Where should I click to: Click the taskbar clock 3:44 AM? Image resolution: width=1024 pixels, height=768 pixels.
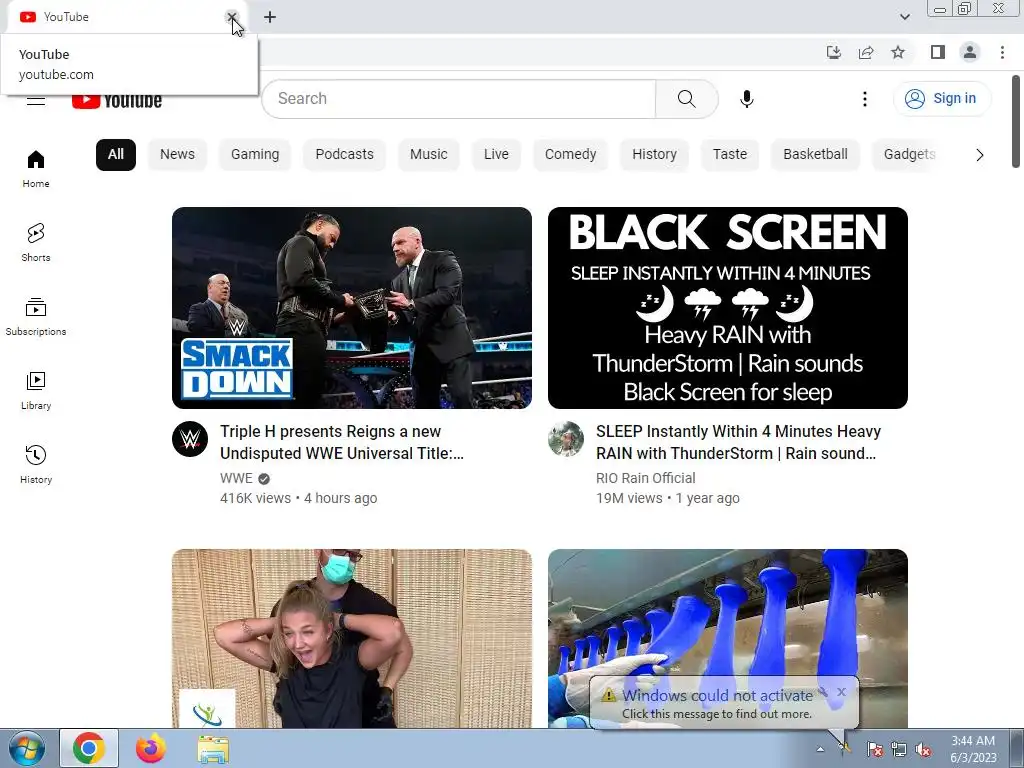point(973,749)
